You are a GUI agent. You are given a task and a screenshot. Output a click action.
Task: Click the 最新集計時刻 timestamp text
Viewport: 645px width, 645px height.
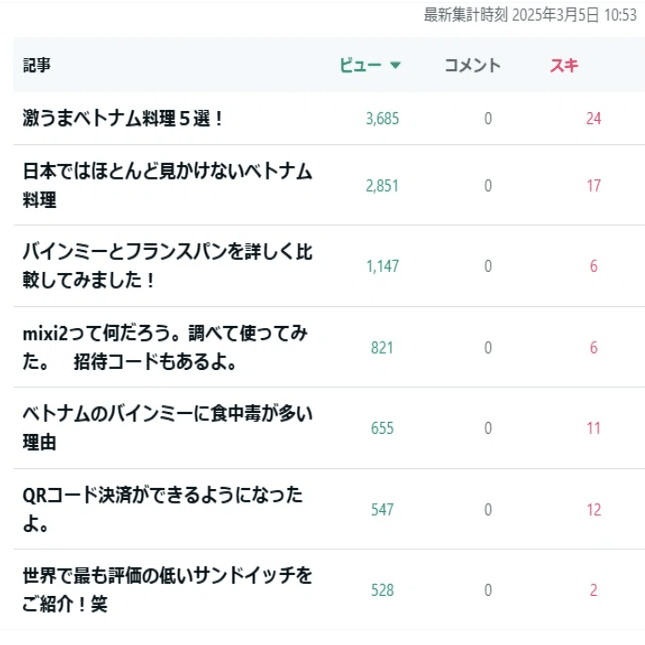pyautogui.click(x=530, y=15)
